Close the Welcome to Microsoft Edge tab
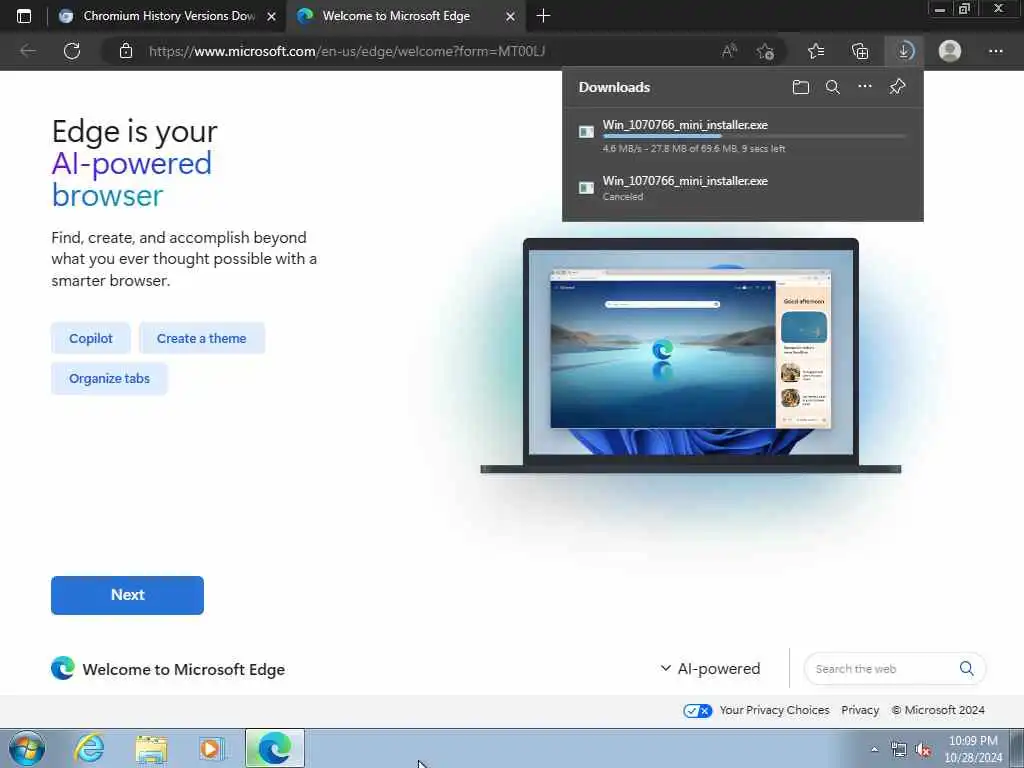This screenshot has height=768, width=1024. click(511, 16)
